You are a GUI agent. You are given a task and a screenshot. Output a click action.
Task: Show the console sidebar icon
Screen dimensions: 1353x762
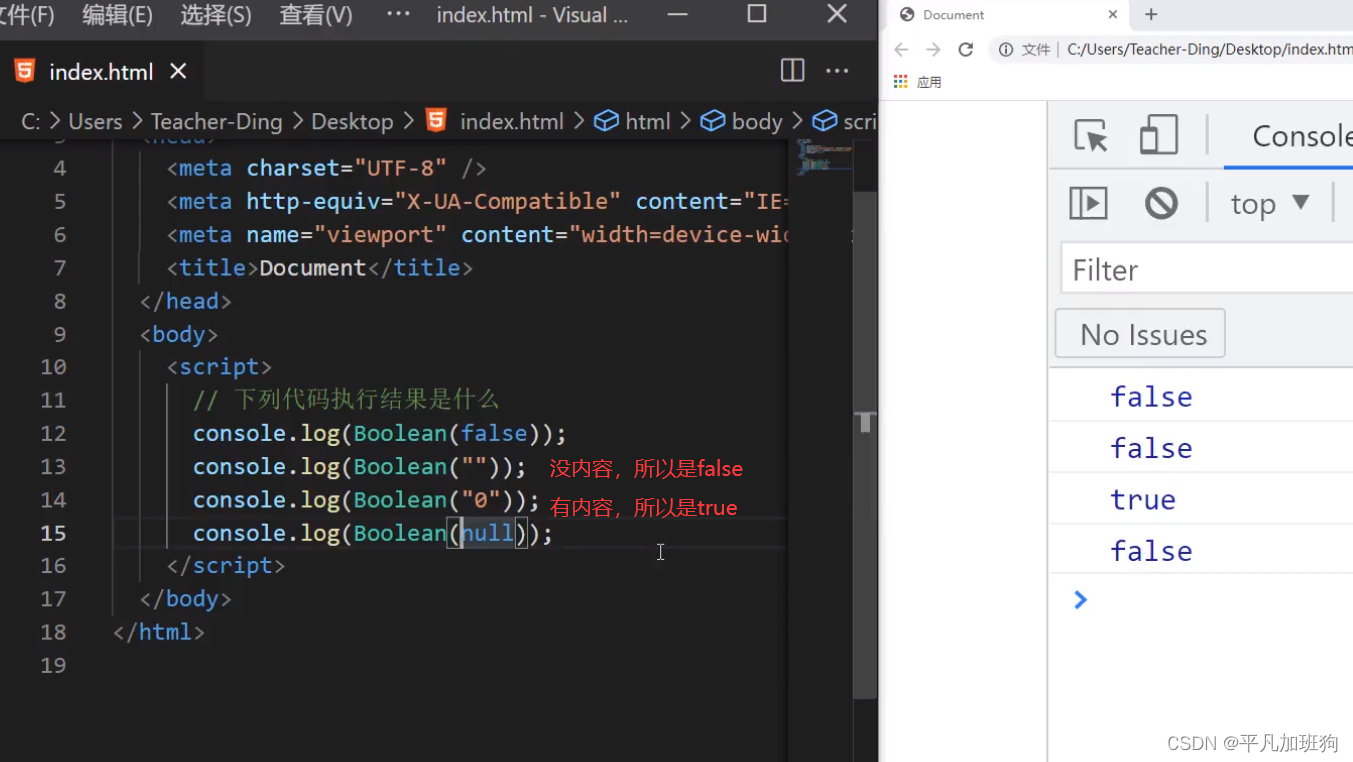coord(1088,203)
